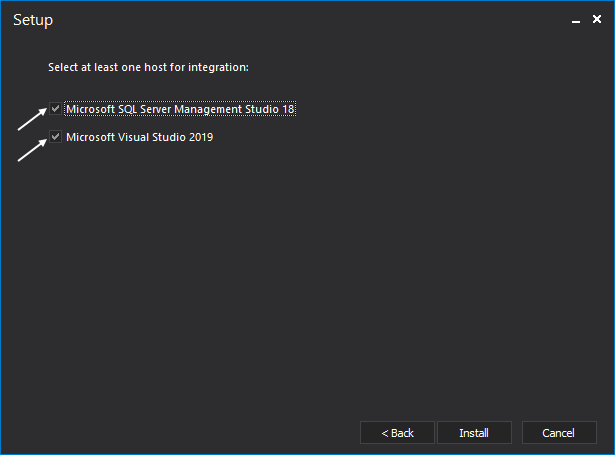The height and width of the screenshot is (455, 615).
Task: Toggle the Microsoft Visual Studio 2019 checkbox
Action: point(55,137)
